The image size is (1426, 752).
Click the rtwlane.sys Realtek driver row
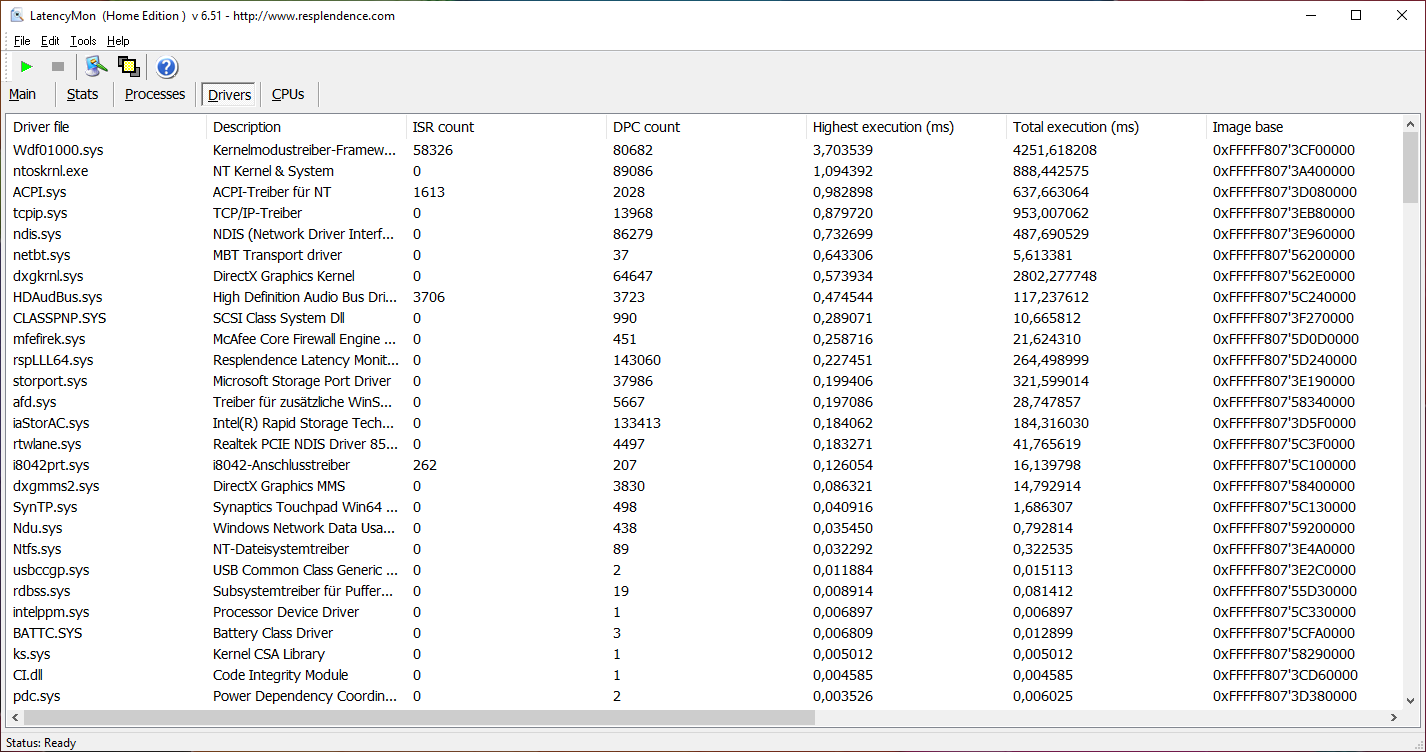704,444
